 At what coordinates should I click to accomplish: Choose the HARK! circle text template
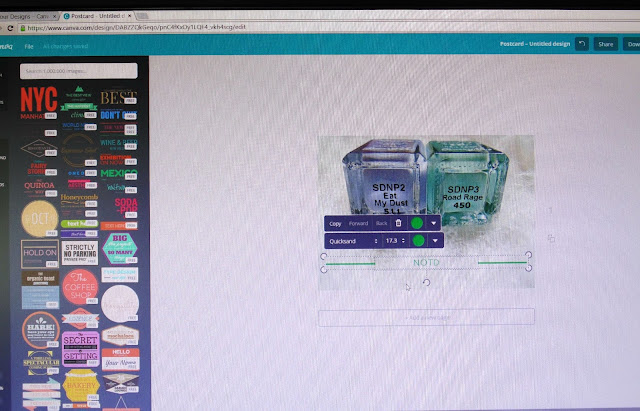[x=40, y=330]
